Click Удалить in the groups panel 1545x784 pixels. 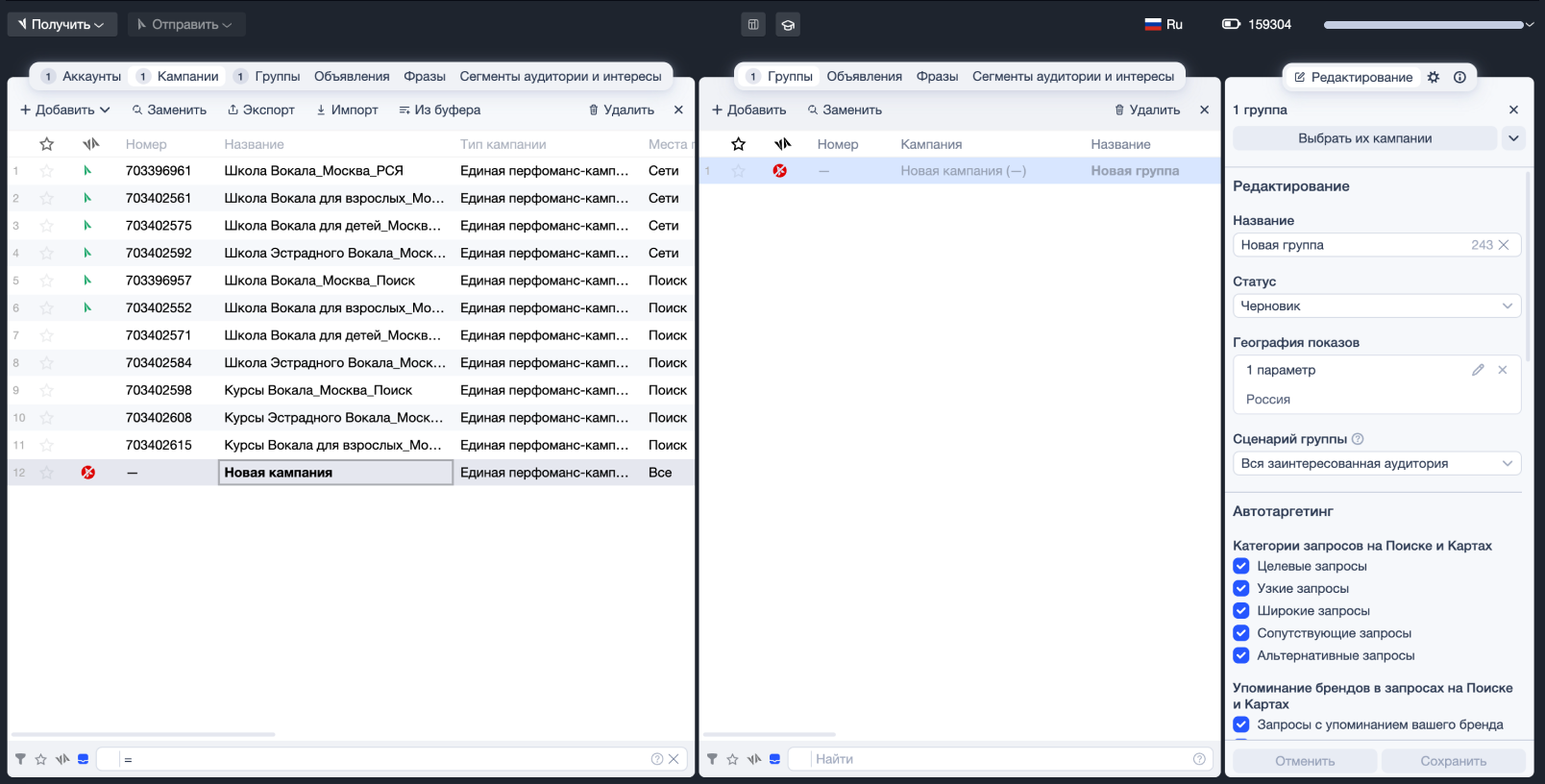pos(1147,110)
